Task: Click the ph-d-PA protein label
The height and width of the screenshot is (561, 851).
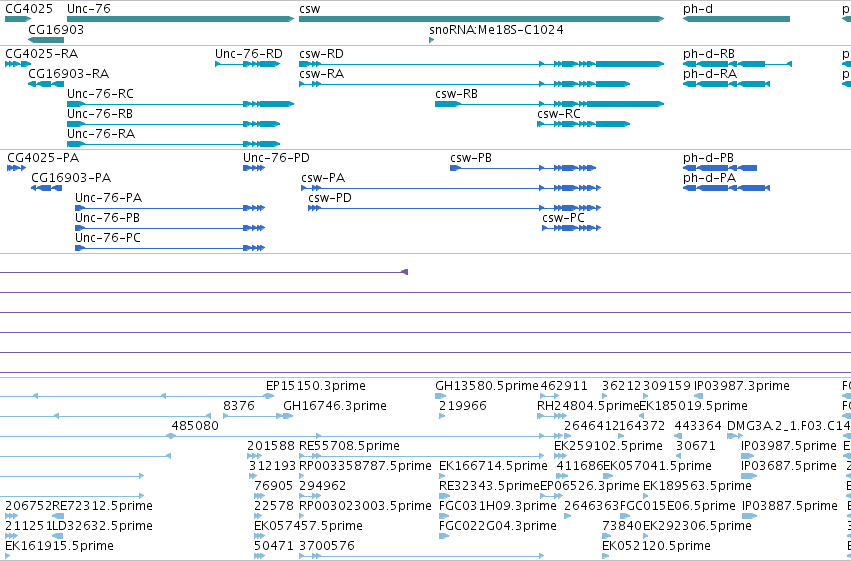Action: coord(709,178)
